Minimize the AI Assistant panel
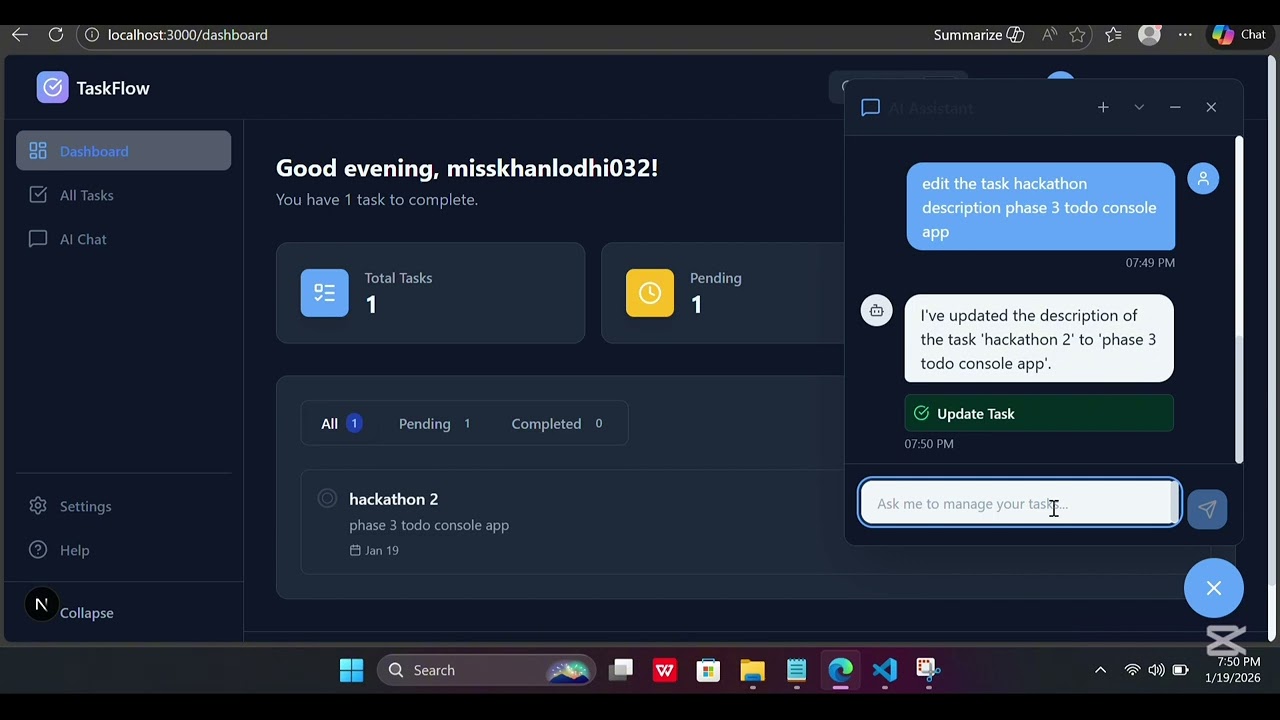The height and width of the screenshot is (720, 1280). (1175, 107)
